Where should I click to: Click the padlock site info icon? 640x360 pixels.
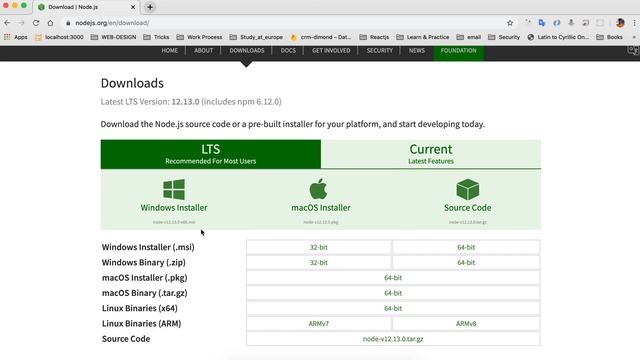coord(68,23)
